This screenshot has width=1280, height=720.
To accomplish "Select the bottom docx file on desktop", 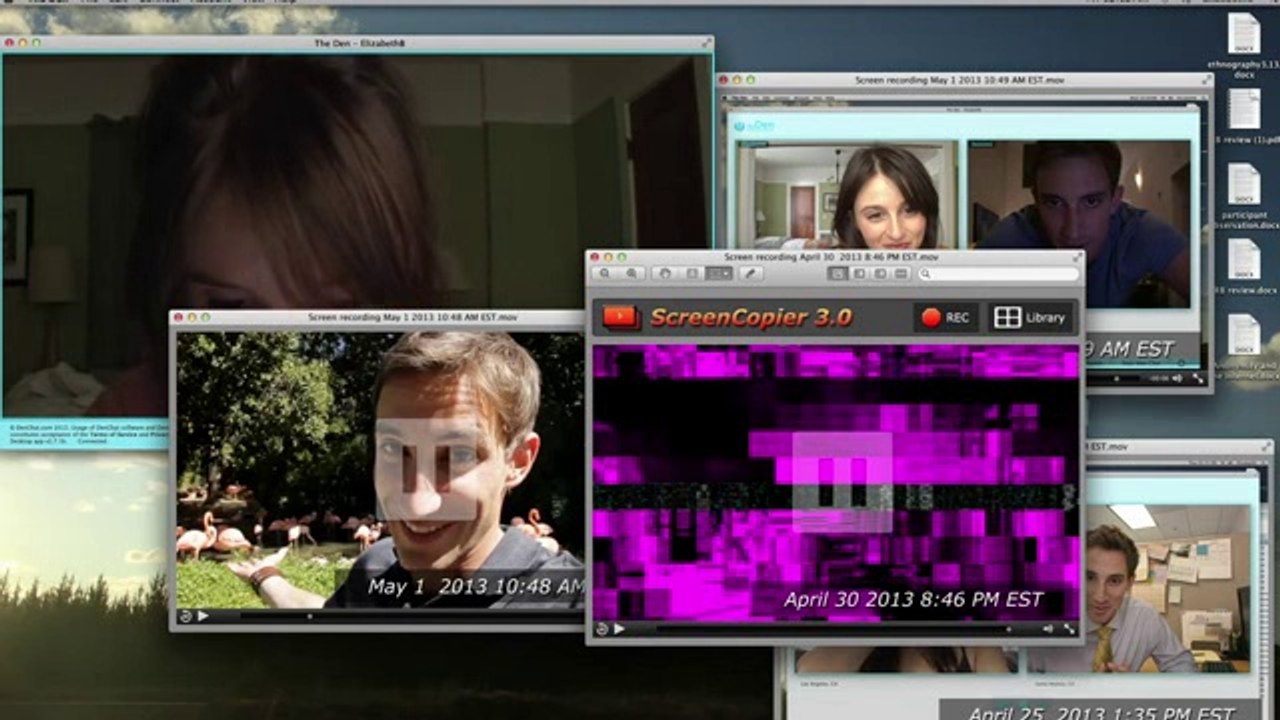I will pos(1244,347).
